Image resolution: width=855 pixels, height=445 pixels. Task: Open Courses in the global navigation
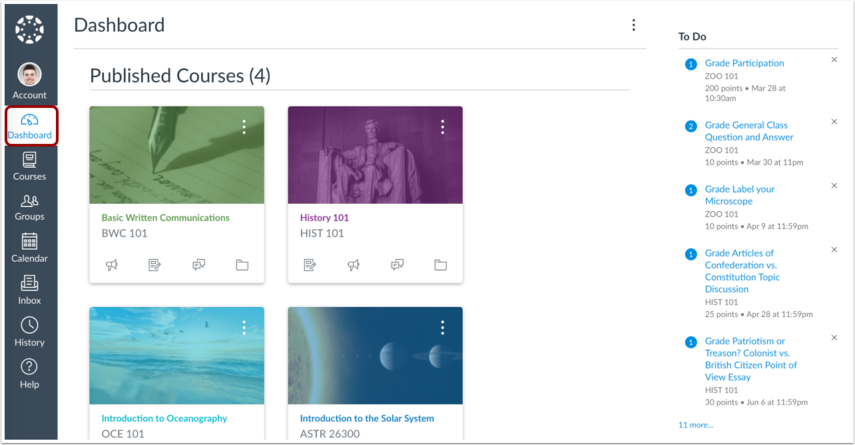coord(29,167)
